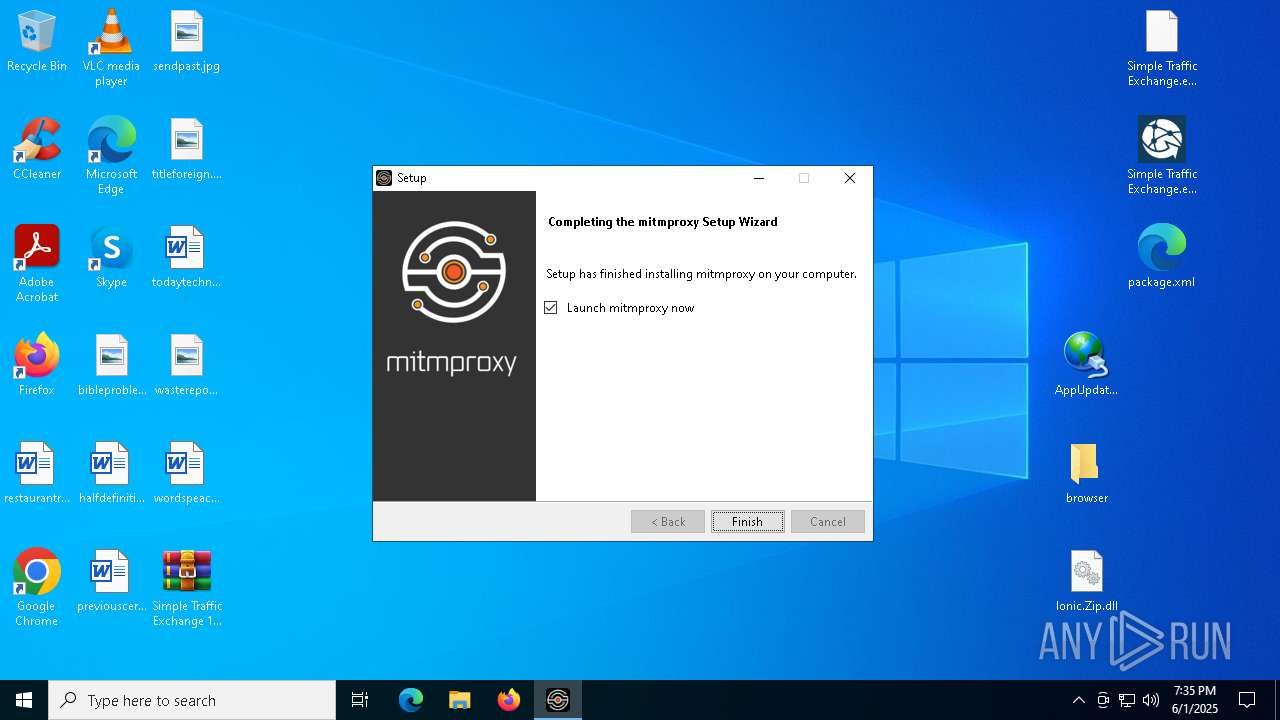Select package.xml desktop file

(x=1162, y=257)
